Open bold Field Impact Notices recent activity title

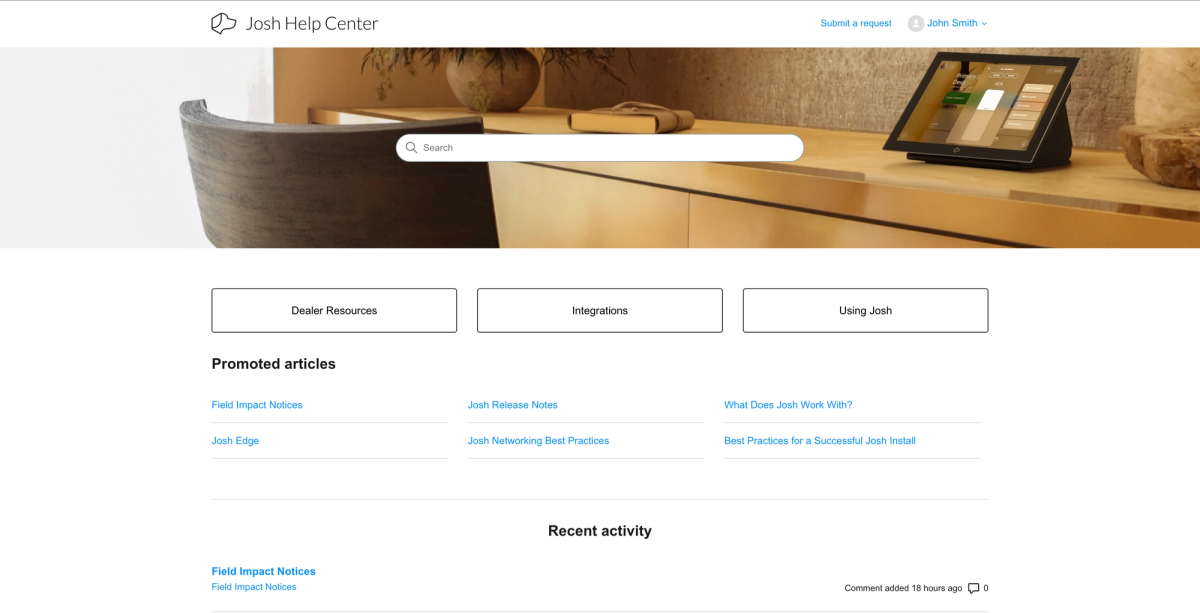[264, 572]
